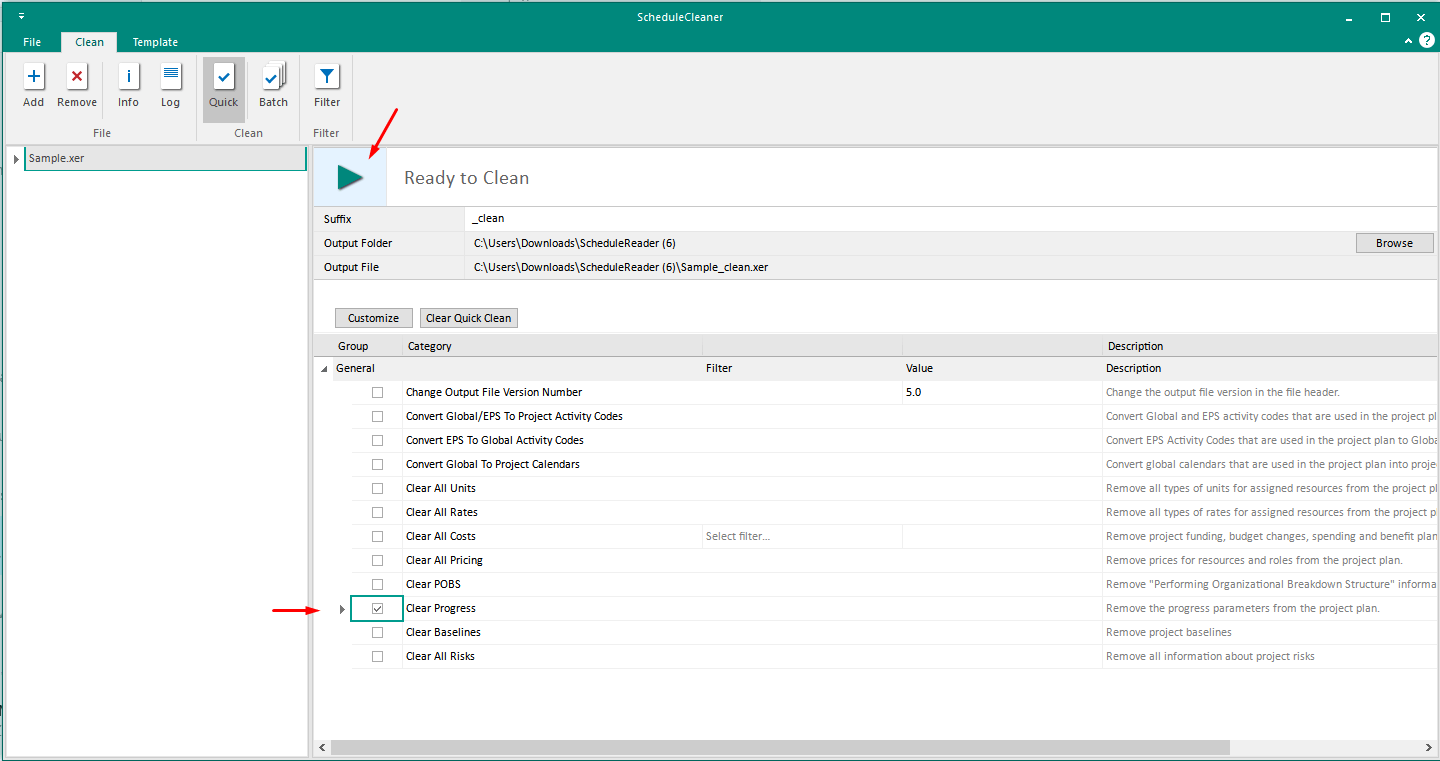Viewport: 1440px width, 761px height.
Task: Open the Filter funnel icon
Action: click(327, 77)
